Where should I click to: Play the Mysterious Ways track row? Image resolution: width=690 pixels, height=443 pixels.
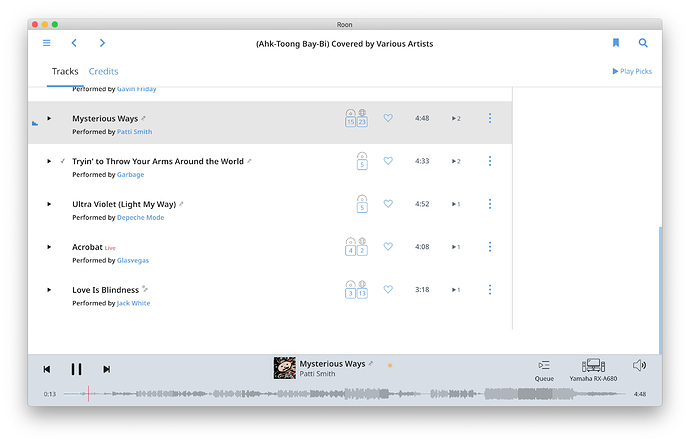coord(49,118)
